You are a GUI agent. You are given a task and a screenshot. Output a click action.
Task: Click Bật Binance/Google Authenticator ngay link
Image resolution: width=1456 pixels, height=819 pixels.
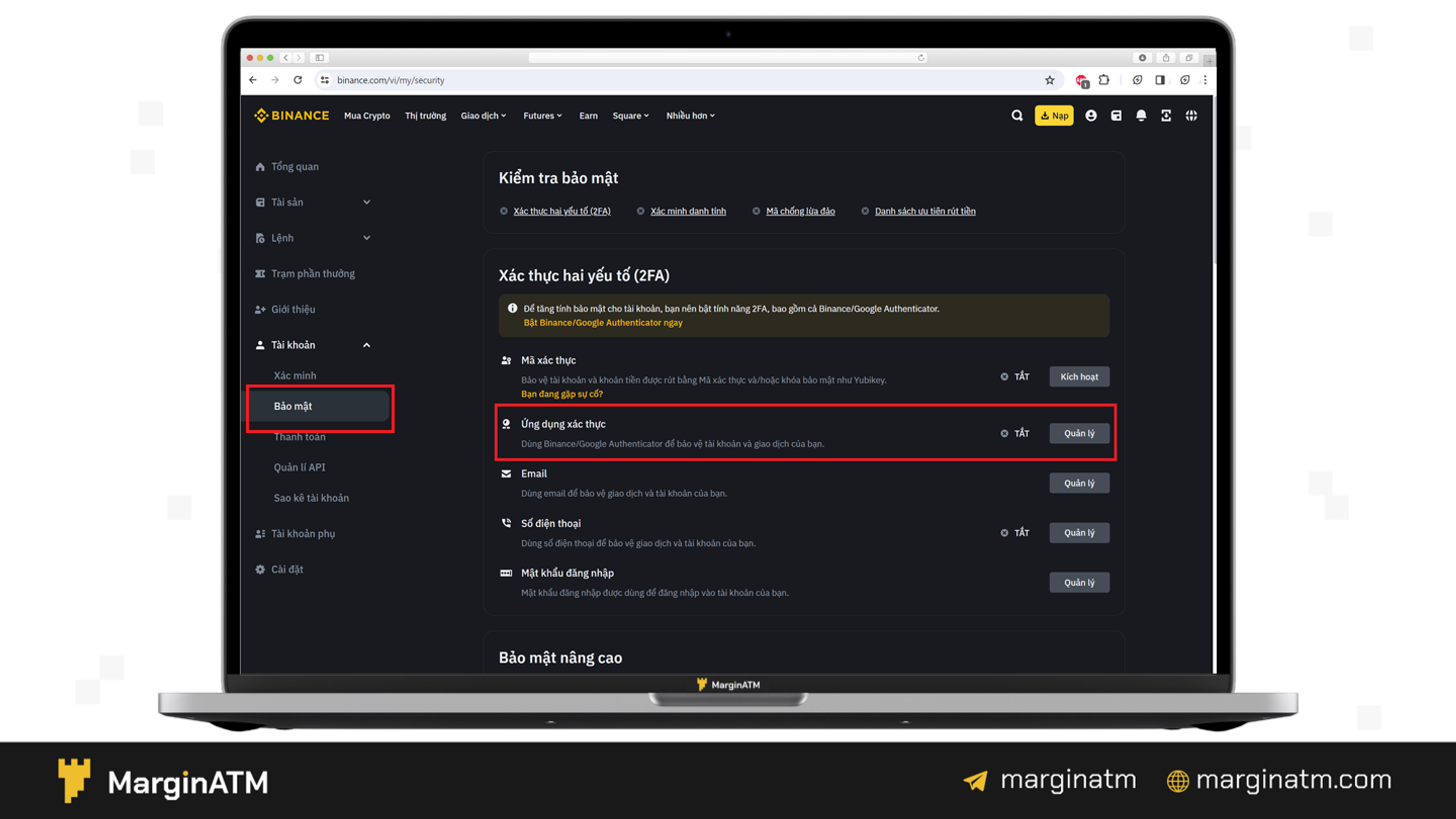coord(603,322)
